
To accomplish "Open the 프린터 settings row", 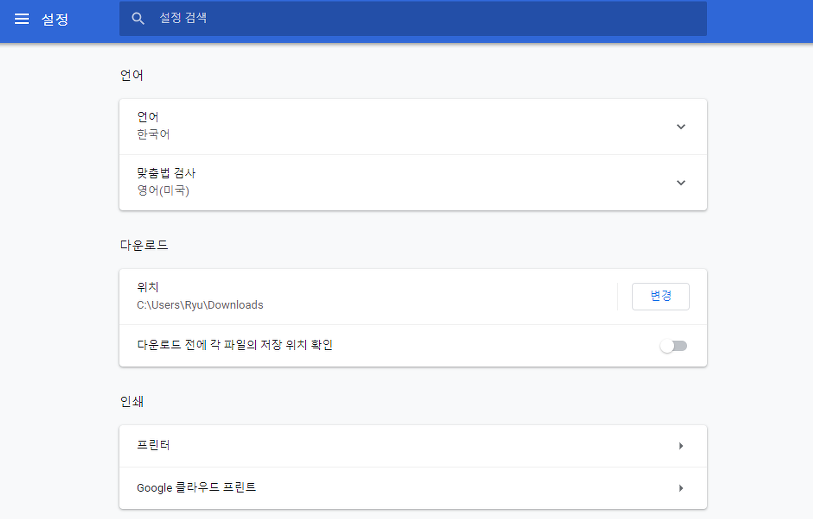I will pyautogui.click(x=413, y=446).
